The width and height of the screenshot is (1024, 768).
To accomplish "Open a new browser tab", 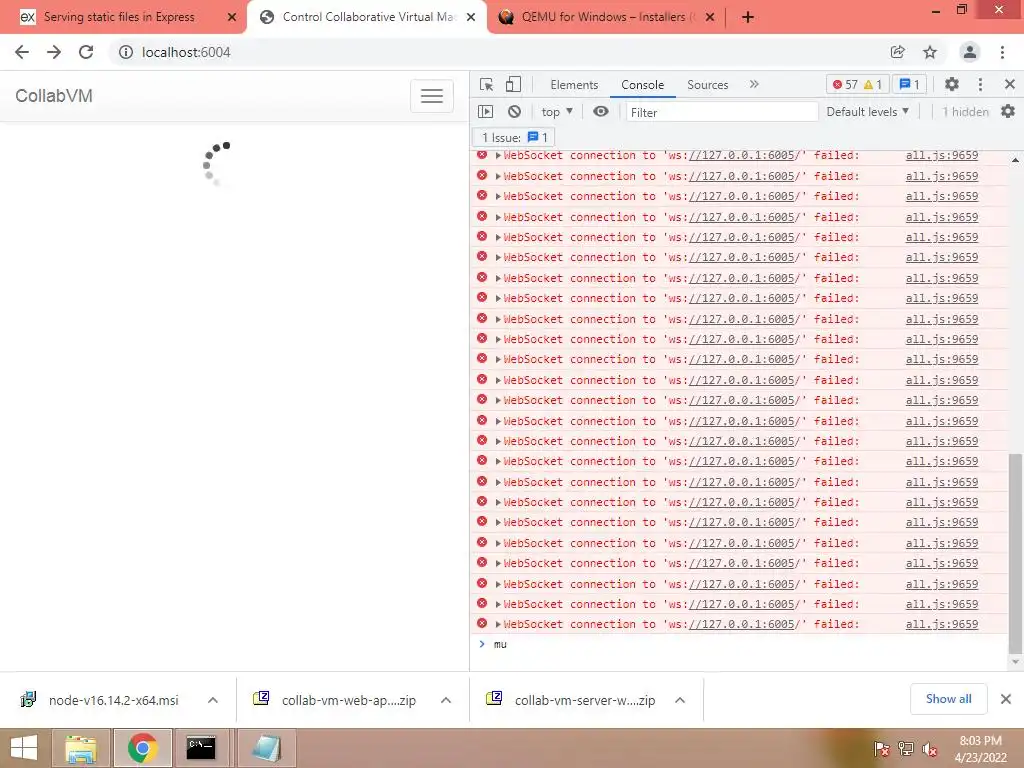I will [x=748, y=17].
